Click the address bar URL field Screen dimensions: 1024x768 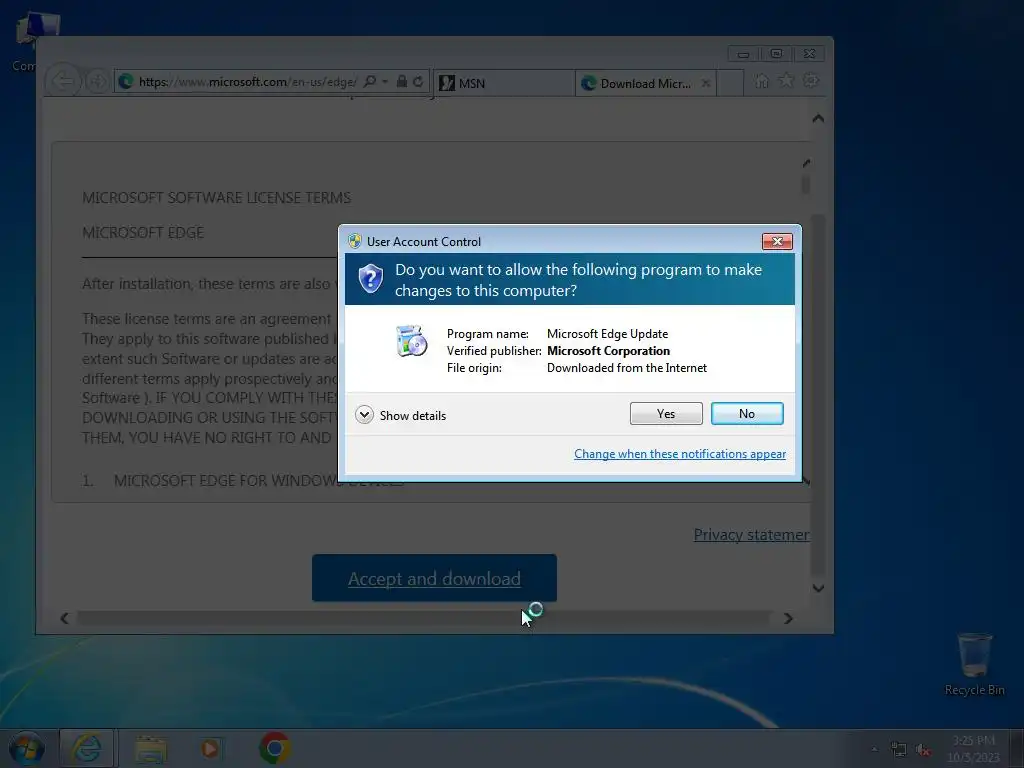[247, 82]
